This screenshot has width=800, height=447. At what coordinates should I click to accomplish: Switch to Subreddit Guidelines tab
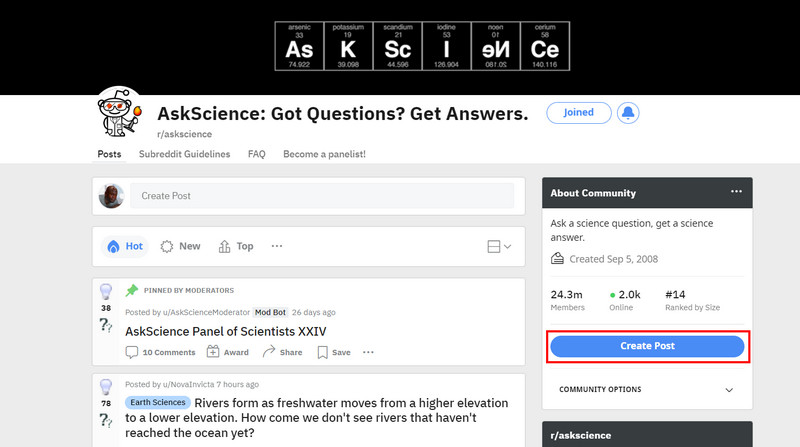[x=184, y=155]
